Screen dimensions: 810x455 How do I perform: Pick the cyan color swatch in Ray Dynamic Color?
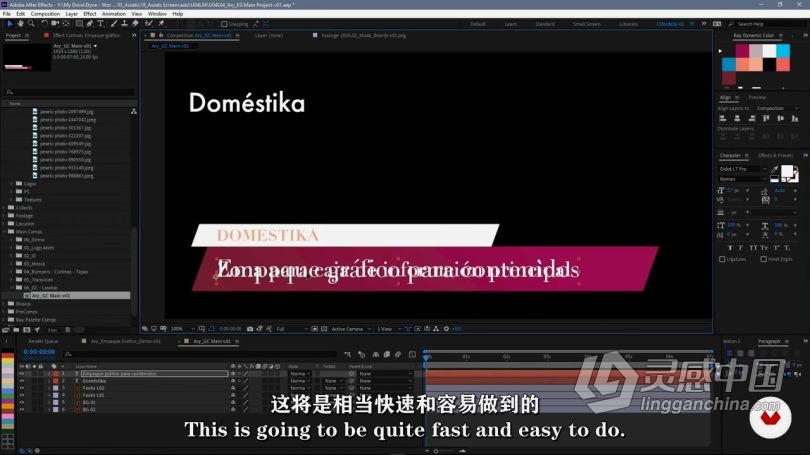click(x=783, y=51)
